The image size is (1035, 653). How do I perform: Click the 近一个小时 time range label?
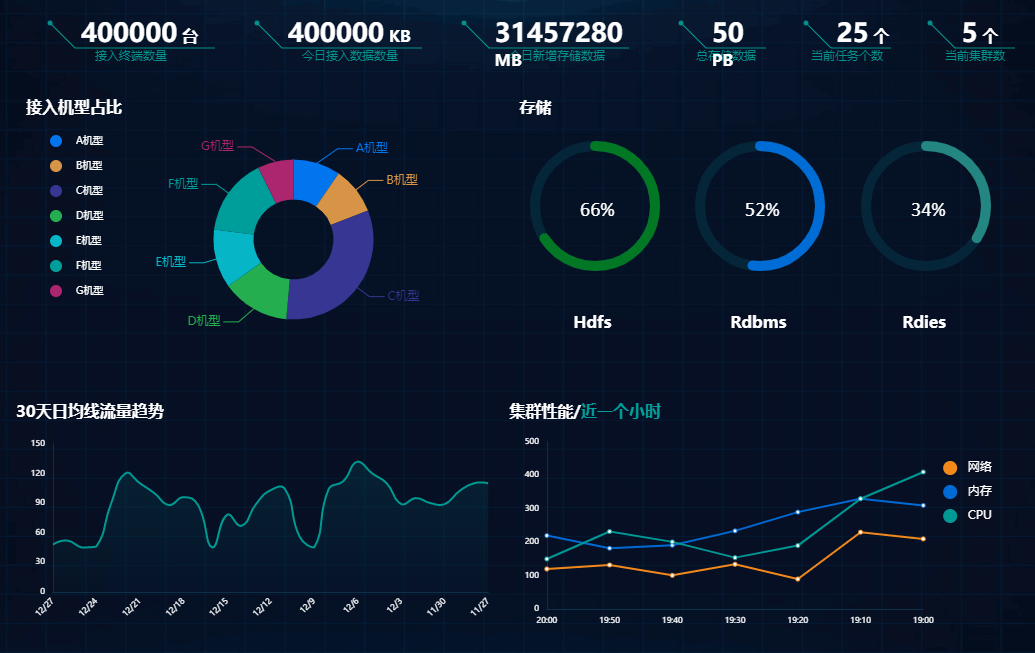620,412
